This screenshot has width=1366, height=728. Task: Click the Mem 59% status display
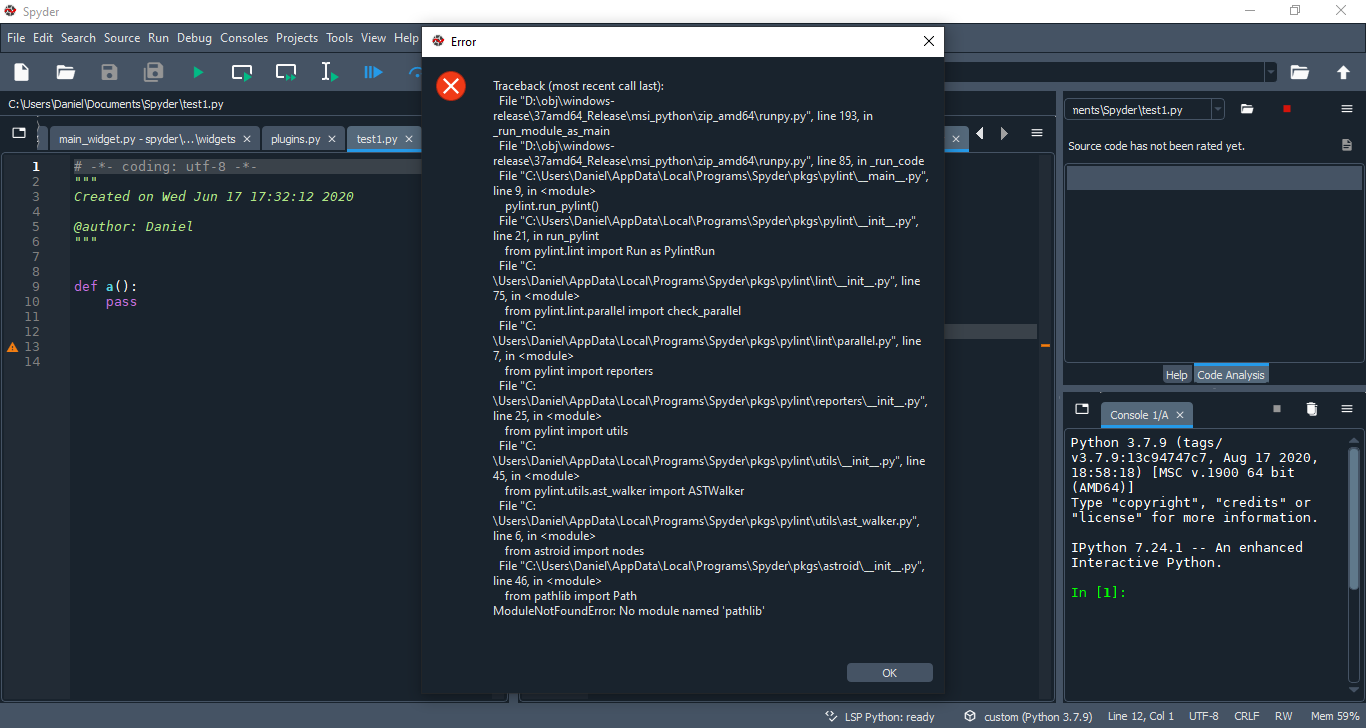pyautogui.click(x=1335, y=716)
